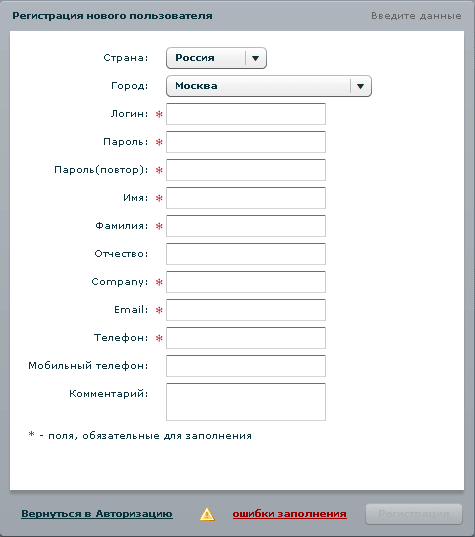Expand the Город dropdown arrow
Screen dimensions: 475x537
(360, 86)
